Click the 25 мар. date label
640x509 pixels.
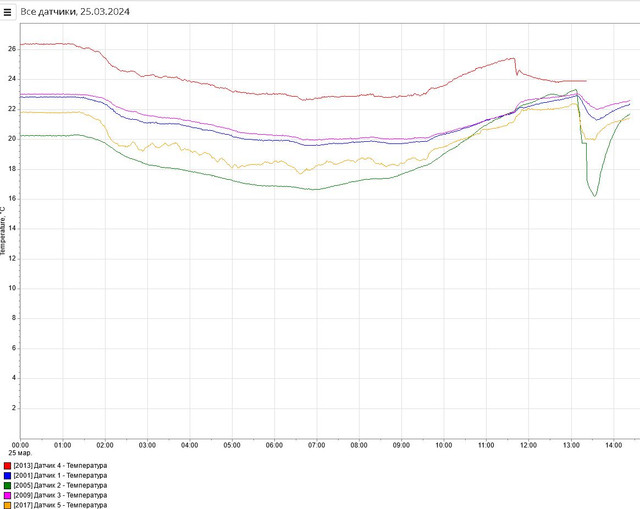[20, 453]
